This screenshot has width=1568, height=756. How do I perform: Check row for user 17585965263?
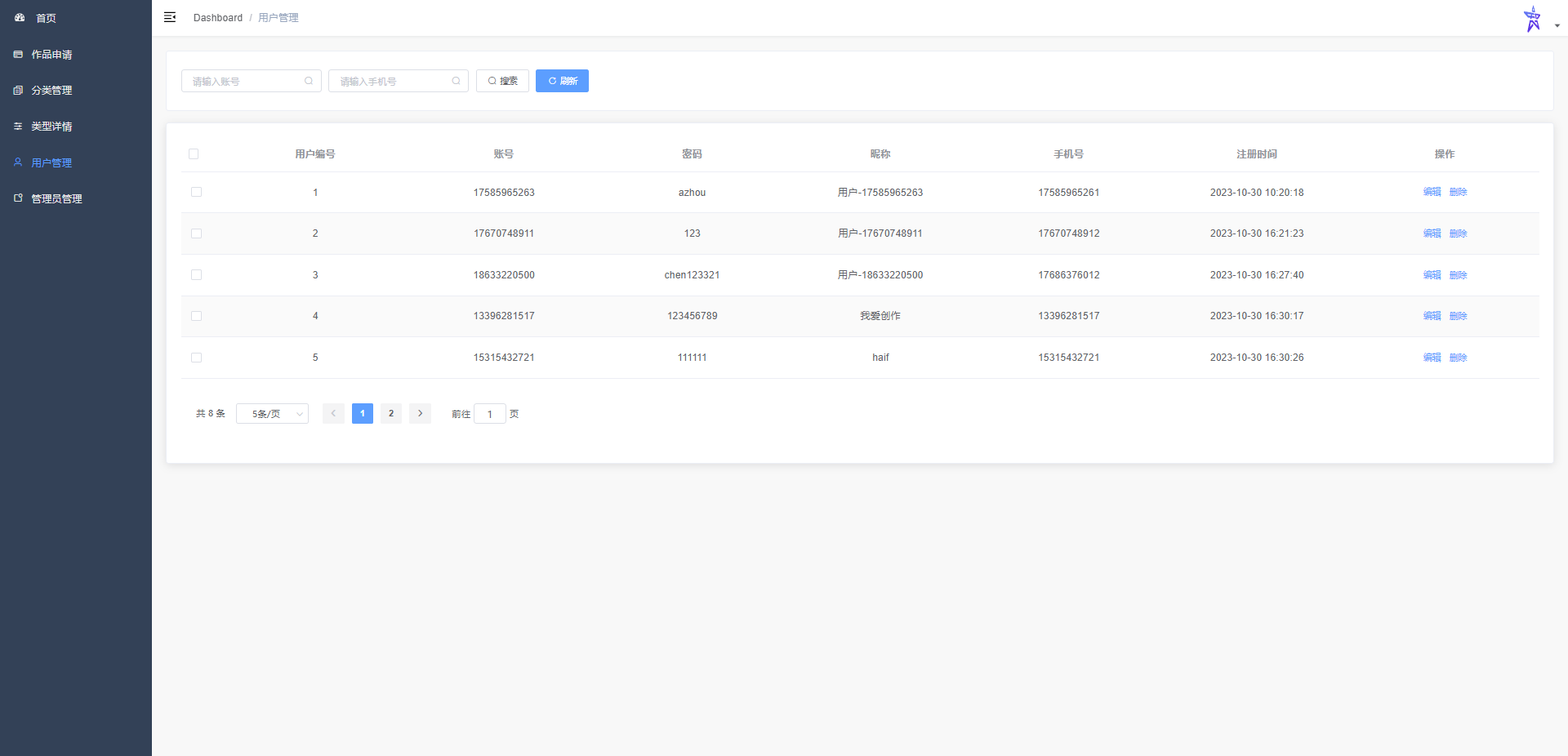196,192
